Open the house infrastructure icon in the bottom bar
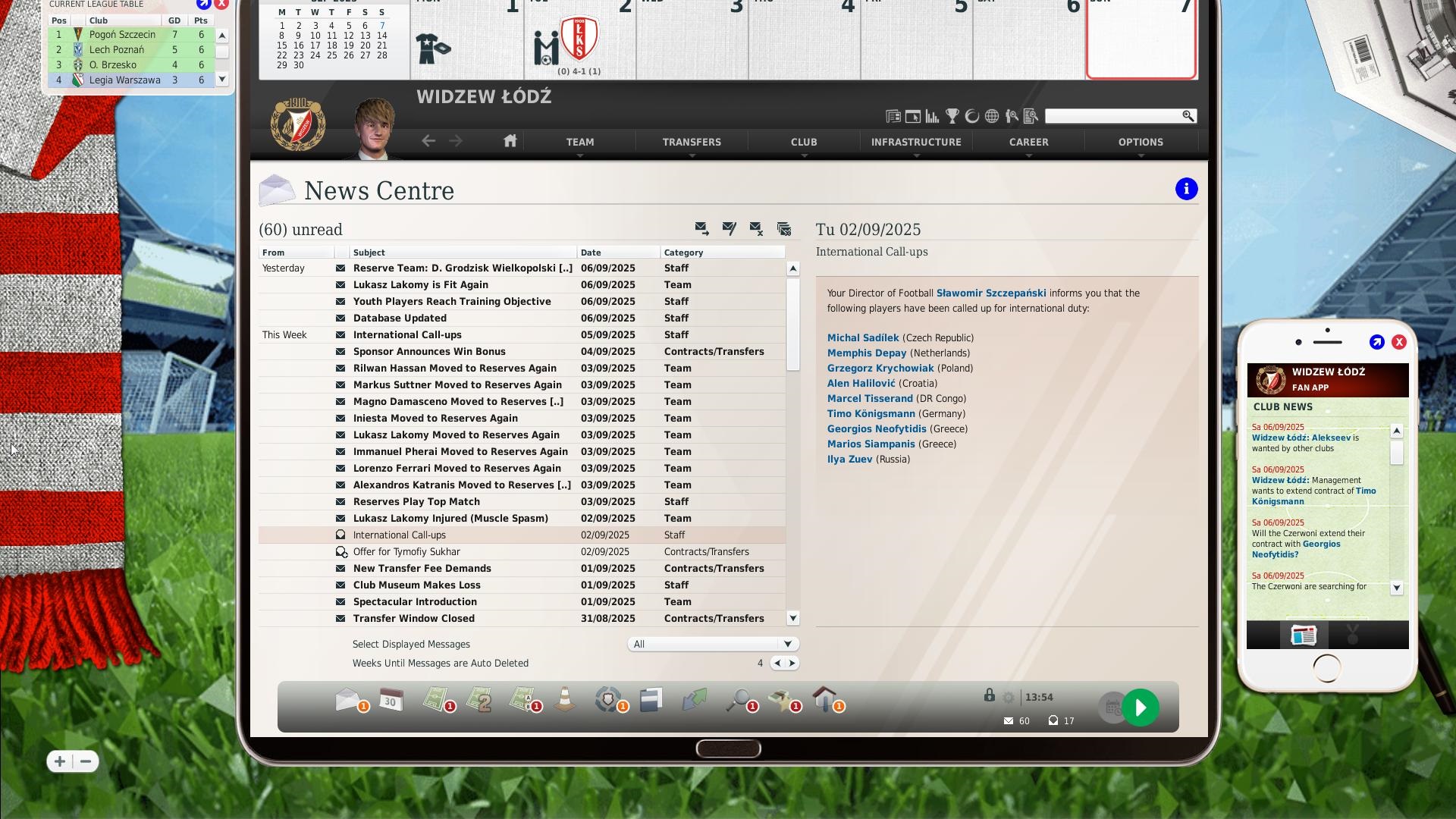1456x819 pixels. 827,700
